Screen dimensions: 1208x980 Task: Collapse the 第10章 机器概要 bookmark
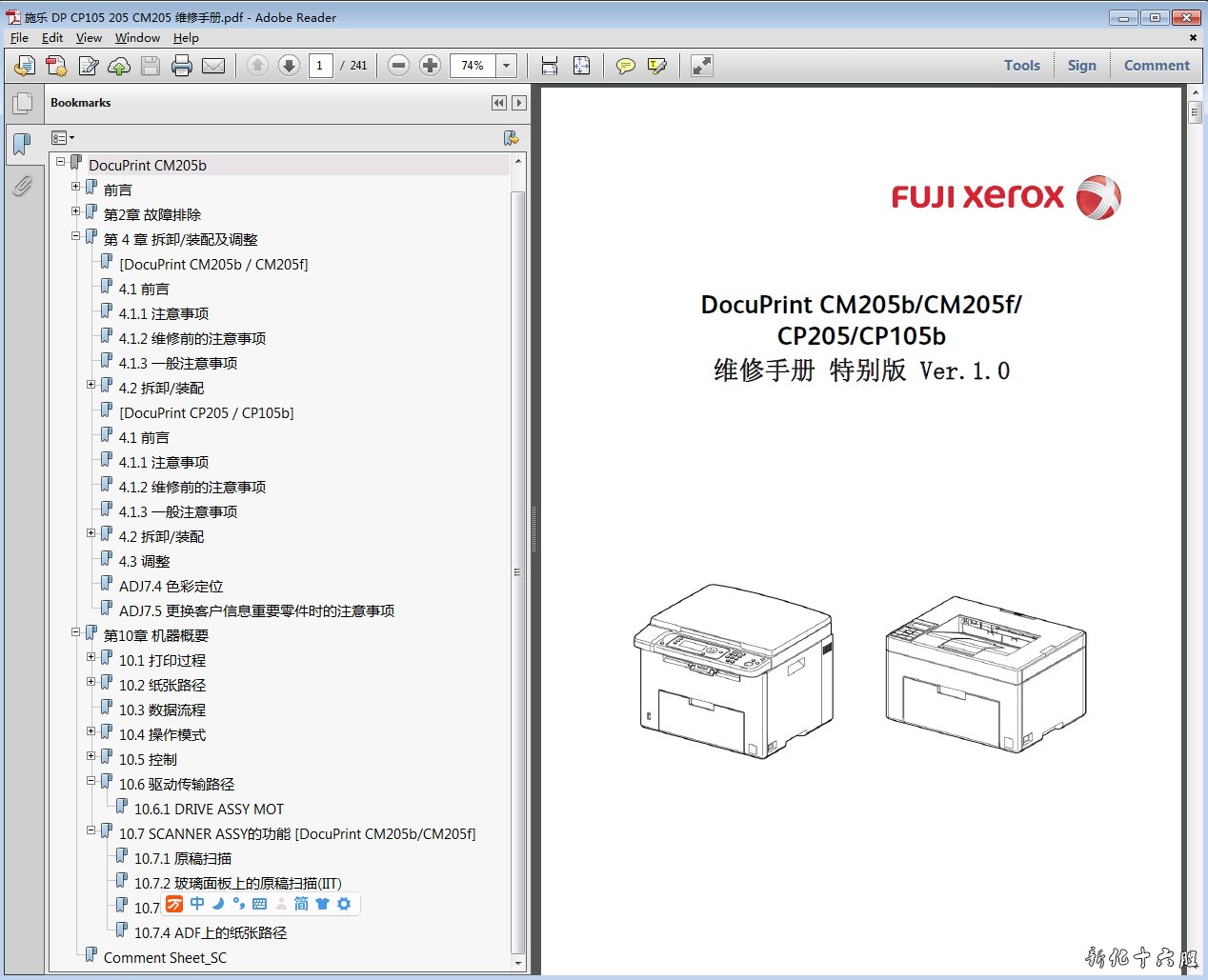pos(76,632)
